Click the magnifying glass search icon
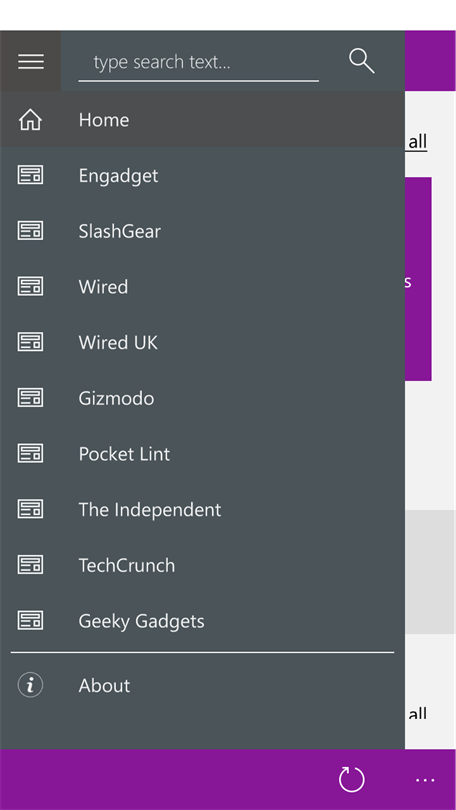456x810 pixels. pyautogui.click(x=361, y=61)
